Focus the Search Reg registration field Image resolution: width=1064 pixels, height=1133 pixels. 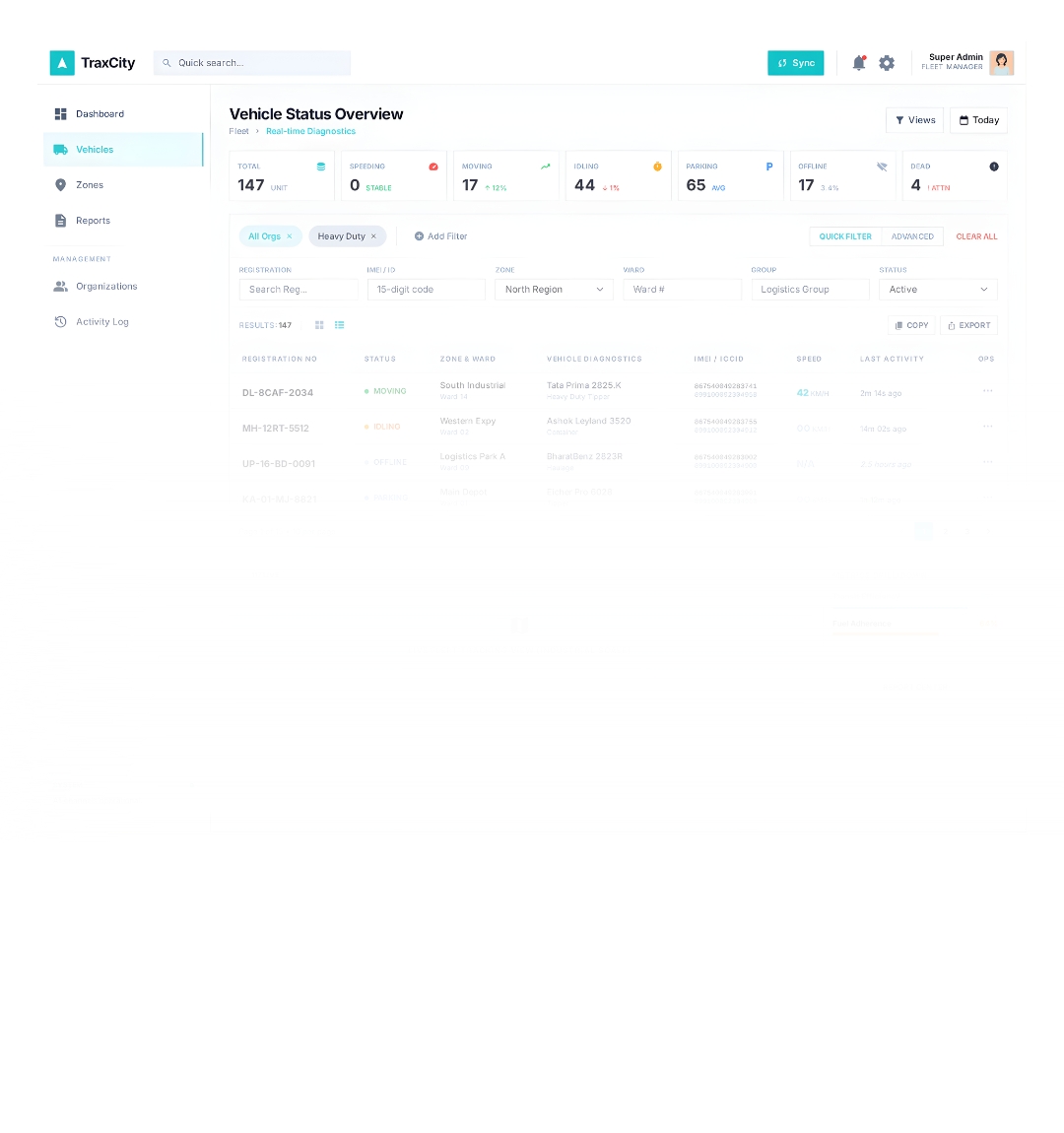tap(299, 289)
